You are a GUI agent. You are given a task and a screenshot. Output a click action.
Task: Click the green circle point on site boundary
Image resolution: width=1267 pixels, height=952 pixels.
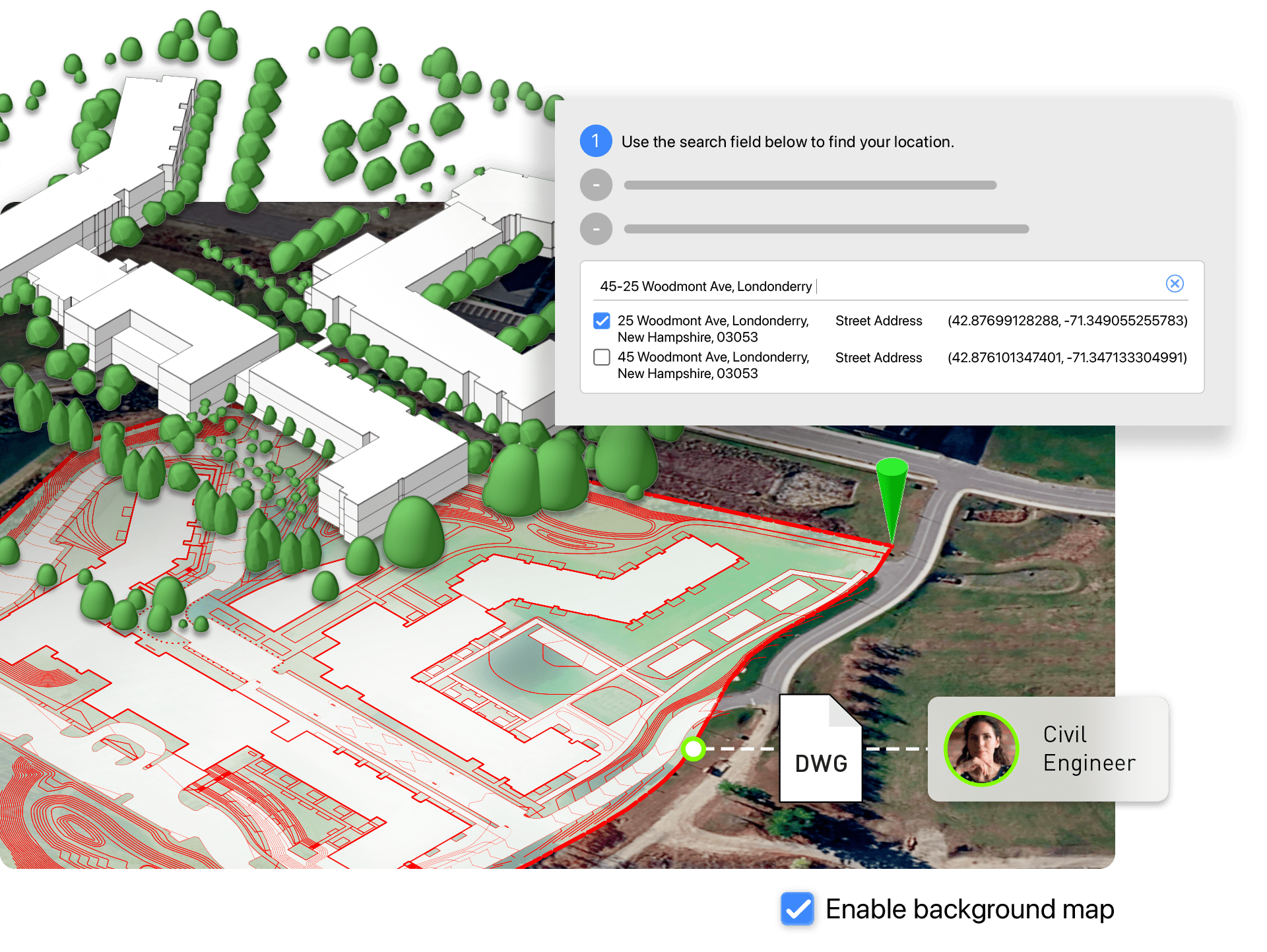(x=694, y=749)
